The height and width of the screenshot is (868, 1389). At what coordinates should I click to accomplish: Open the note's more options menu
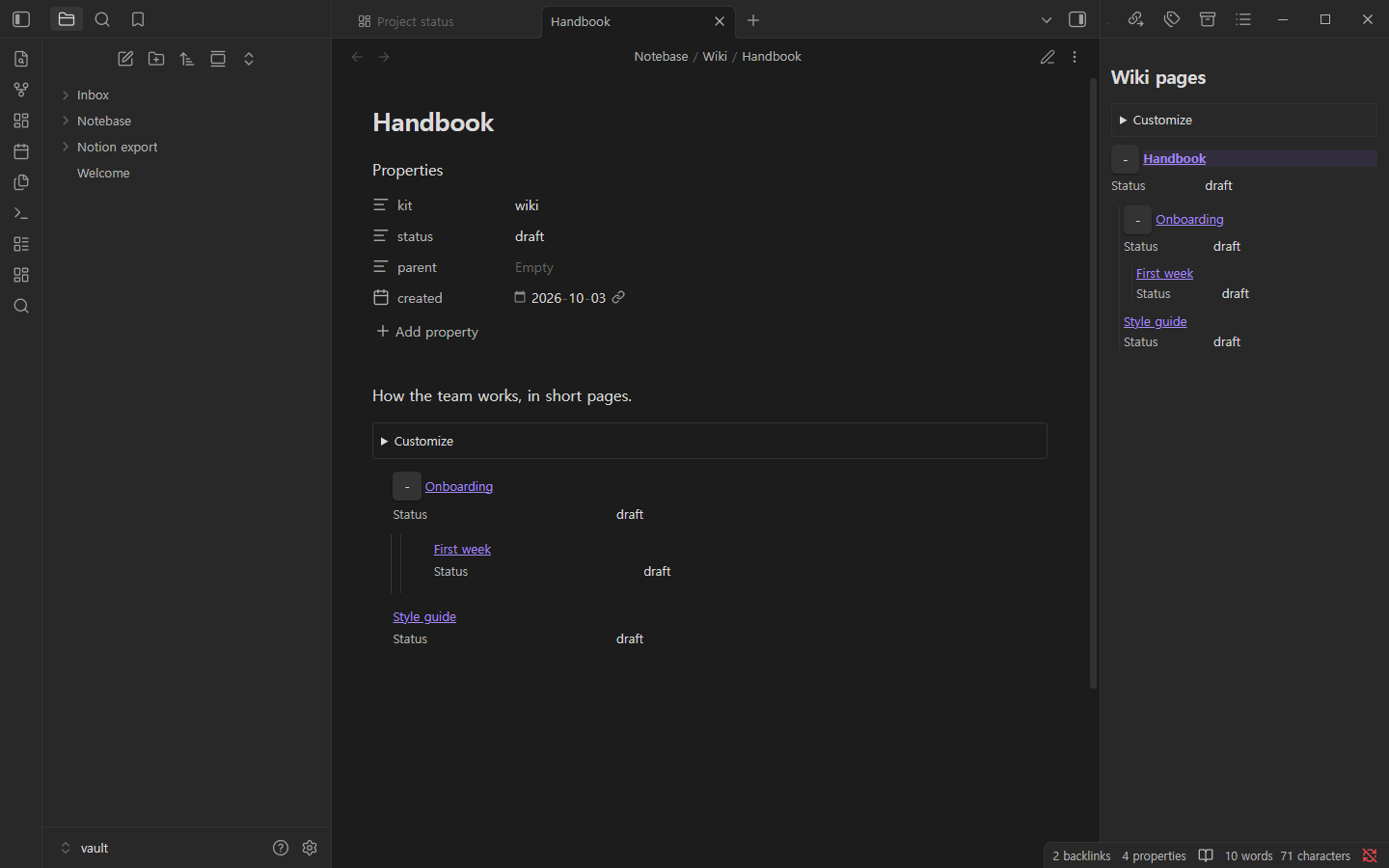tap(1075, 57)
